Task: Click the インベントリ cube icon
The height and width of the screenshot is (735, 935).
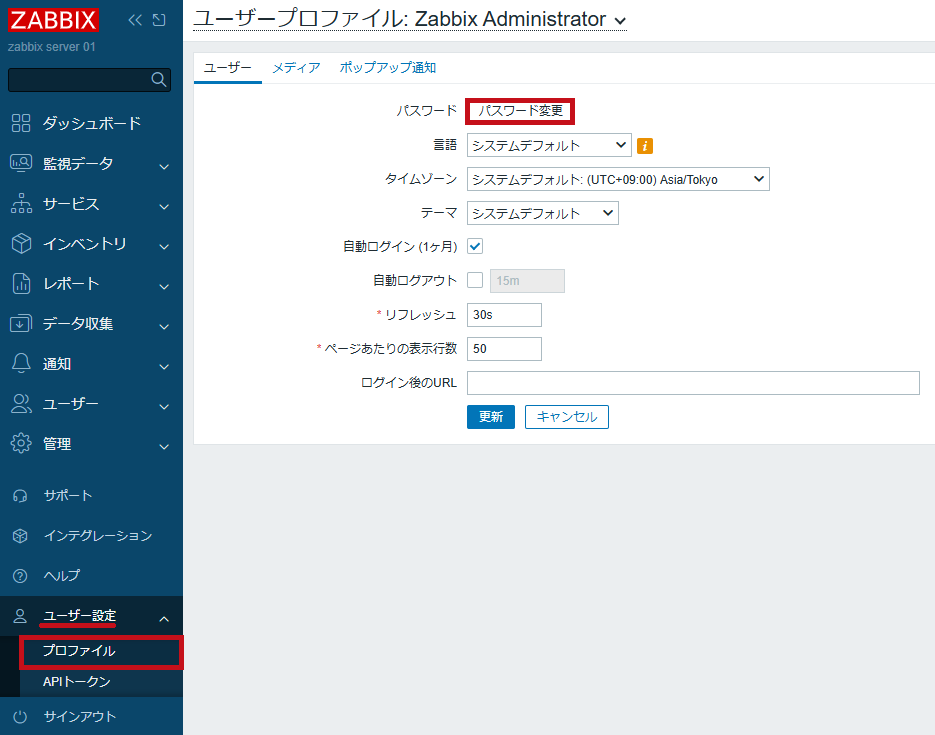Action: point(21,243)
